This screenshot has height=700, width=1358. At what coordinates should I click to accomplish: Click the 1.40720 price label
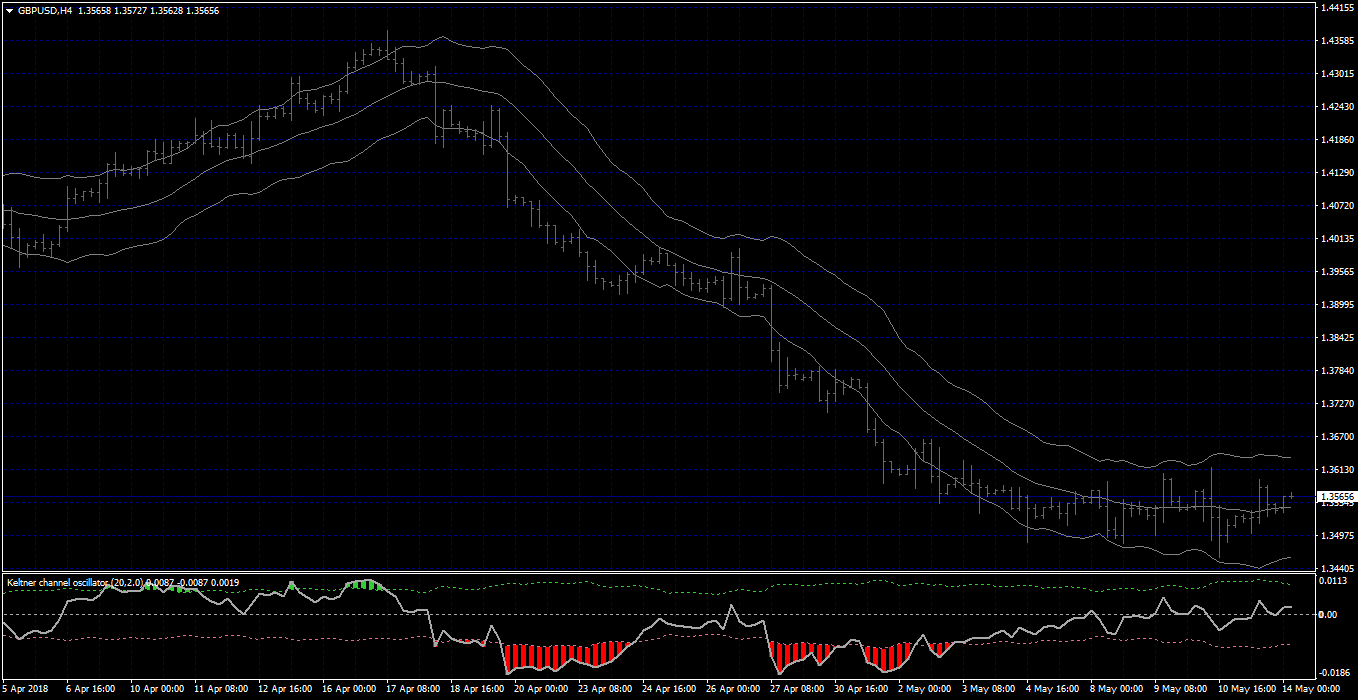point(1336,206)
